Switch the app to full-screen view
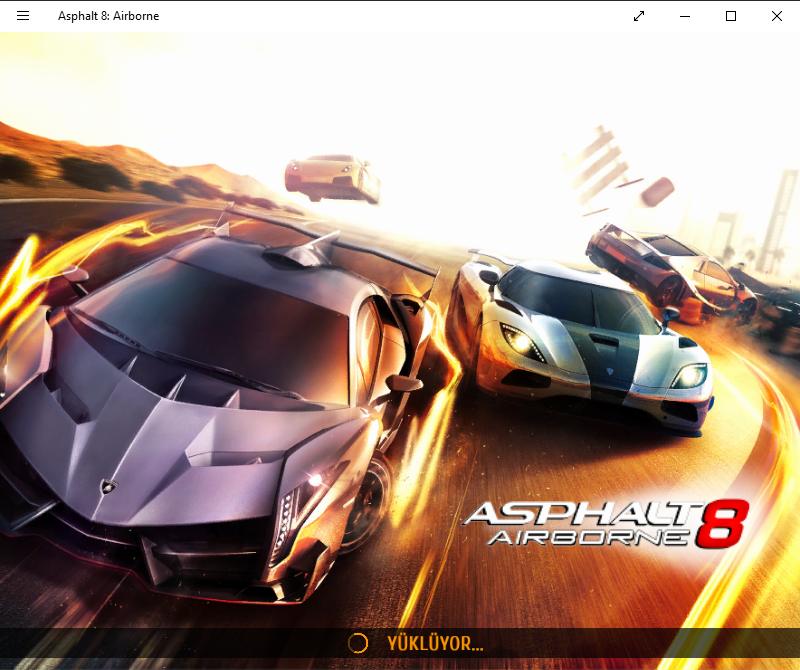The image size is (800, 670). click(x=639, y=16)
